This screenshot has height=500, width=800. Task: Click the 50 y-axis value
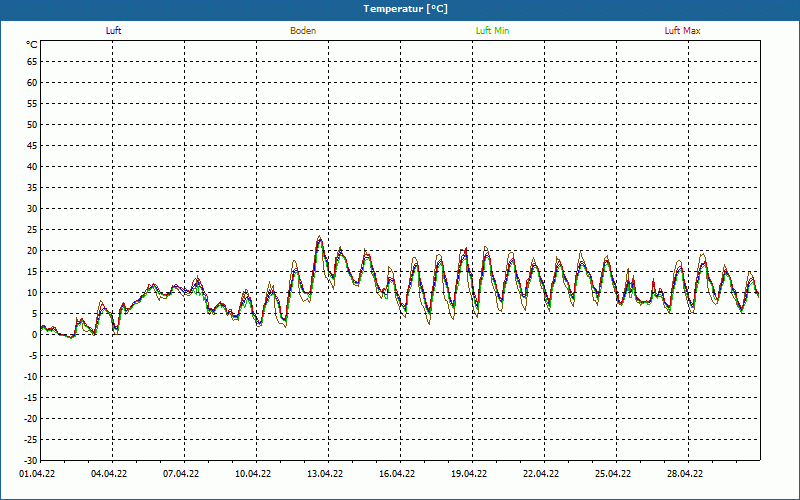pyautogui.click(x=32, y=124)
